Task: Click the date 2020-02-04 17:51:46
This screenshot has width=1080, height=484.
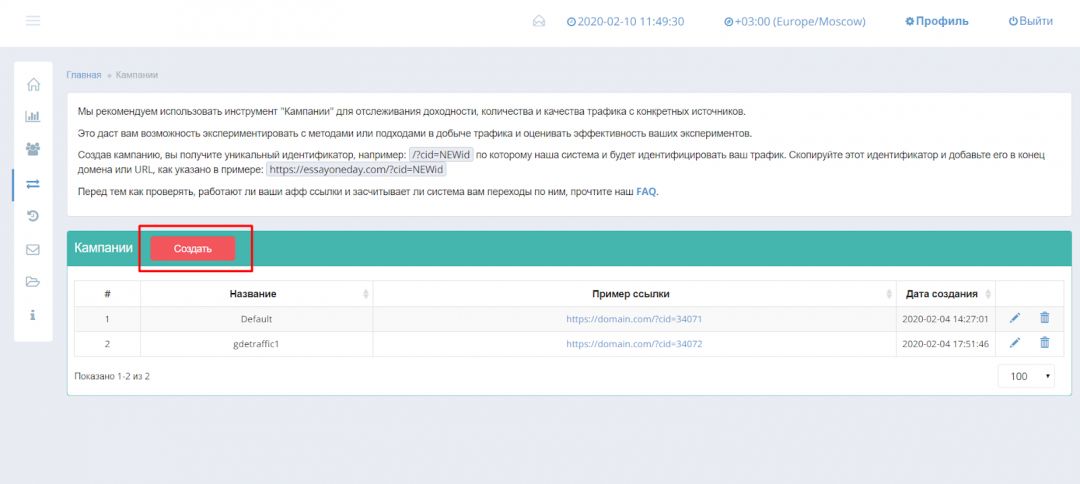Action: [945, 344]
